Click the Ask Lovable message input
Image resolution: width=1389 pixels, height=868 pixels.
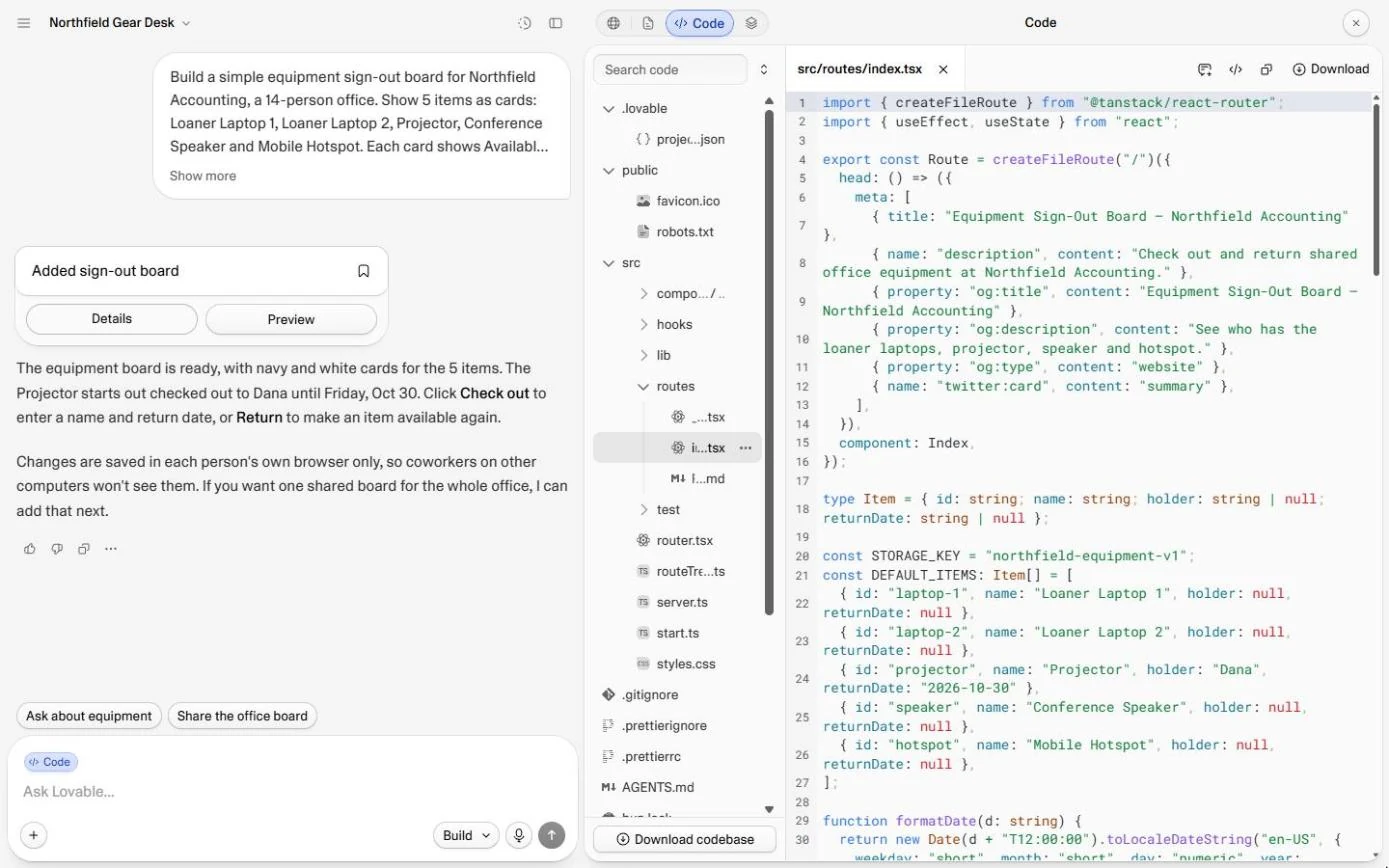point(290,792)
